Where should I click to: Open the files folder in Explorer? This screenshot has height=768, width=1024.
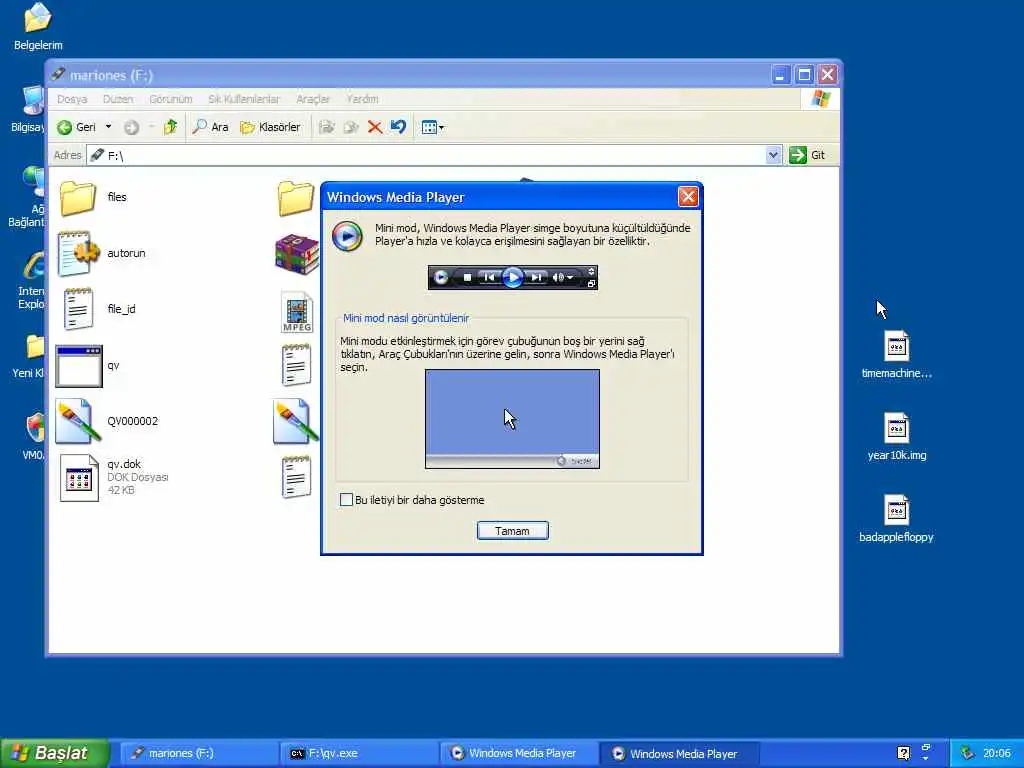78,197
